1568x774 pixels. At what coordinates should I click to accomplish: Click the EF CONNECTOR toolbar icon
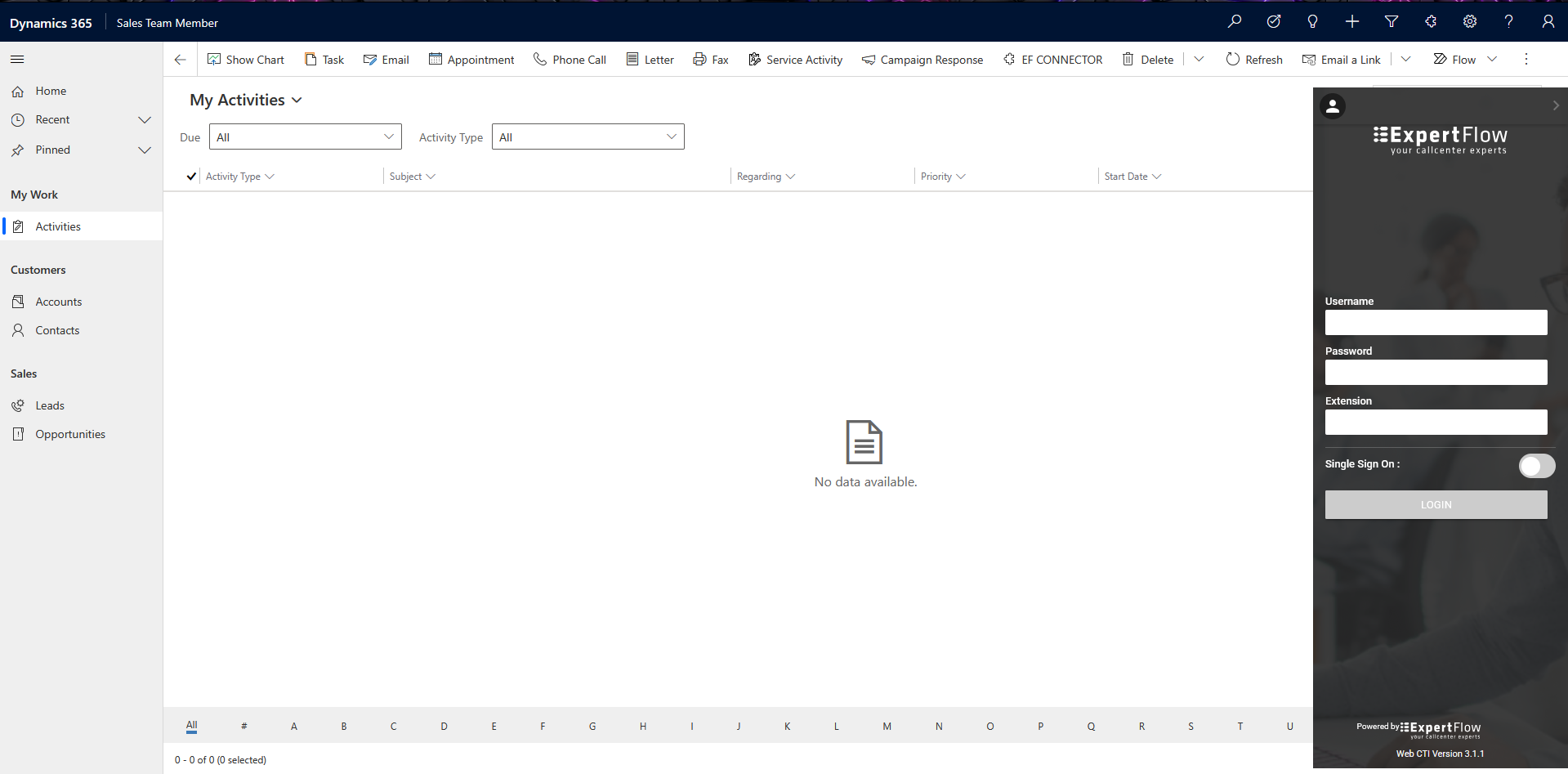(x=1052, y=59)
